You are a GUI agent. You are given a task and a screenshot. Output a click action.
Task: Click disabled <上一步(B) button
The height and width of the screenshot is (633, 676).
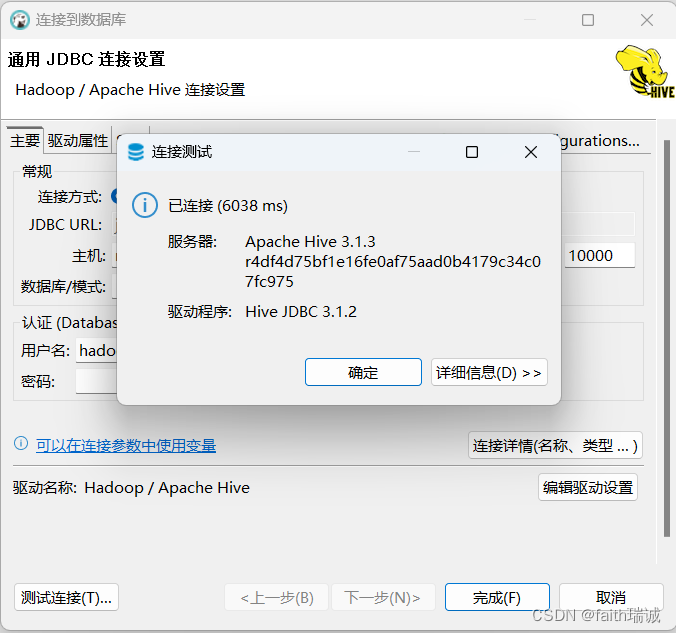[x=277, y=597]
